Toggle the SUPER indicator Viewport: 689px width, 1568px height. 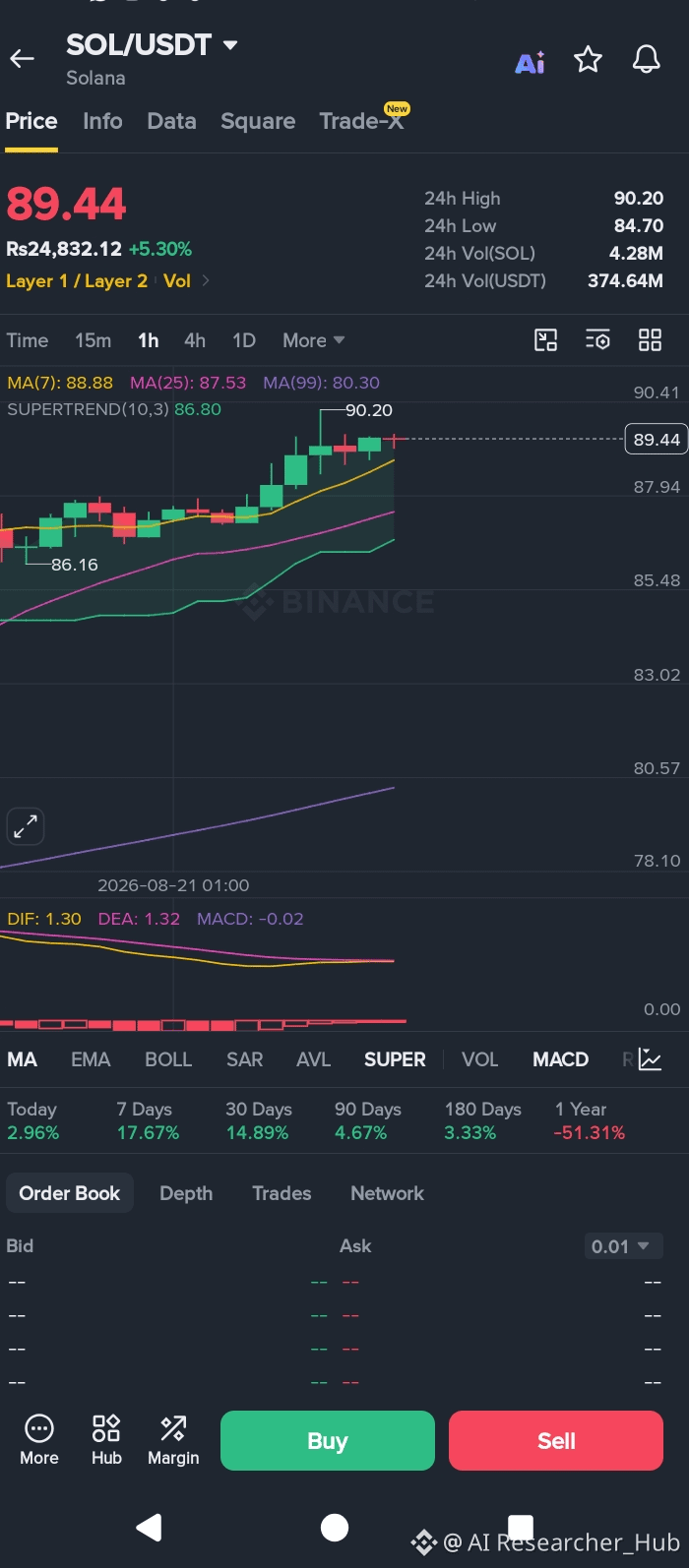click(395, 1059)
